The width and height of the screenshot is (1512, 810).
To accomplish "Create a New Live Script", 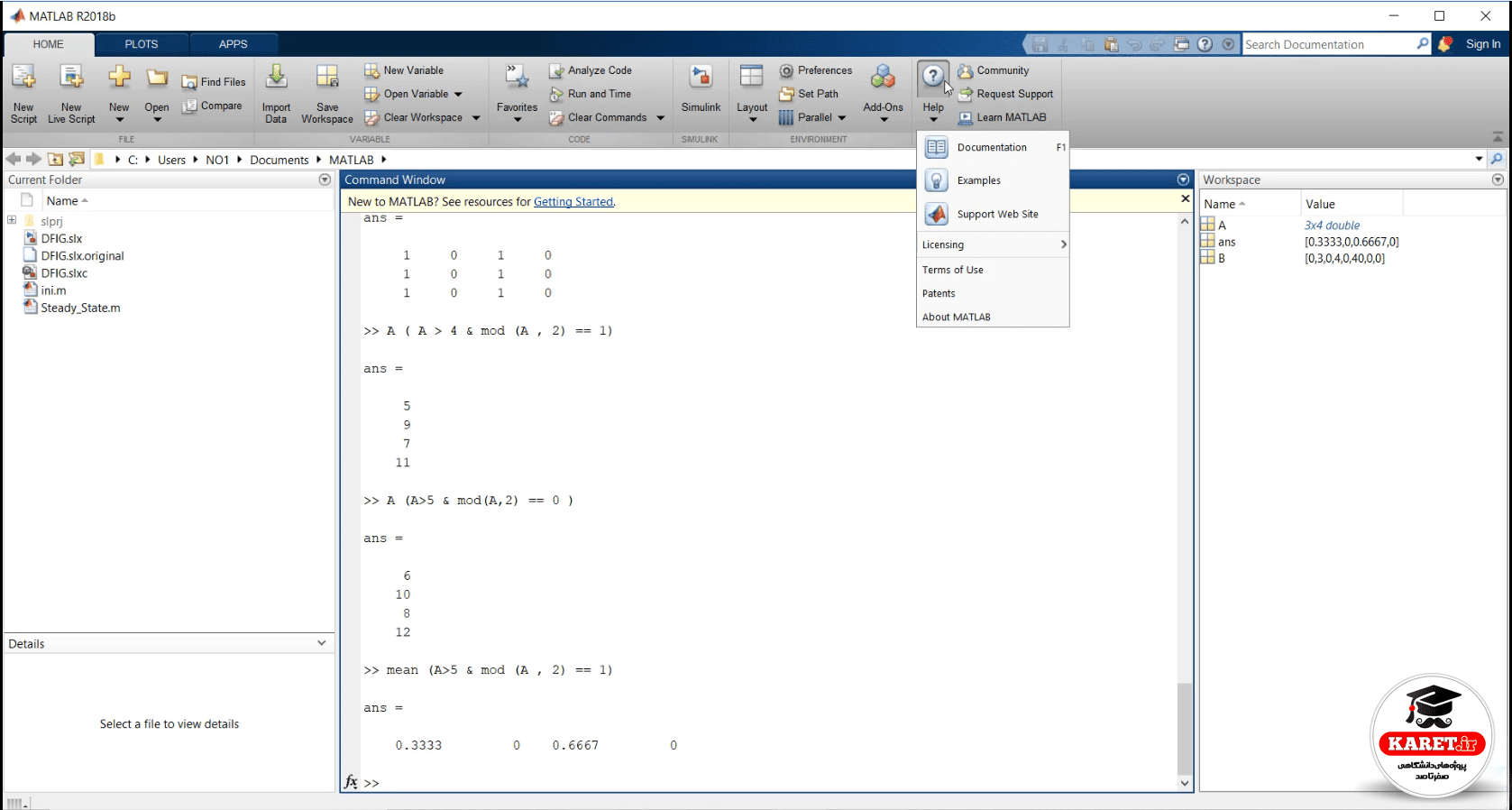I will pyautogui.click(x=71, y=94).
